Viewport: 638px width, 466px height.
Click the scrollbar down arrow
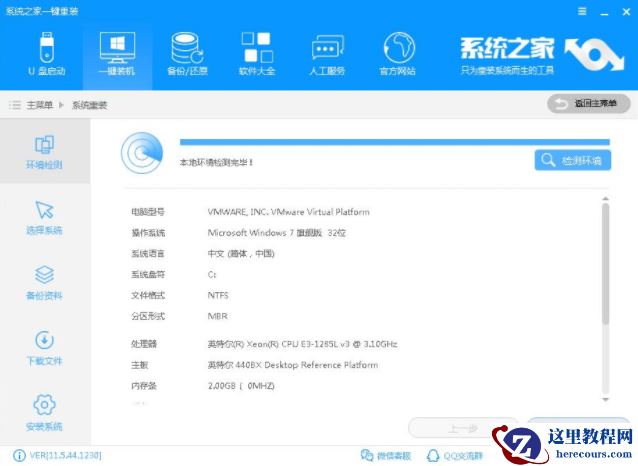click(605, 400)
